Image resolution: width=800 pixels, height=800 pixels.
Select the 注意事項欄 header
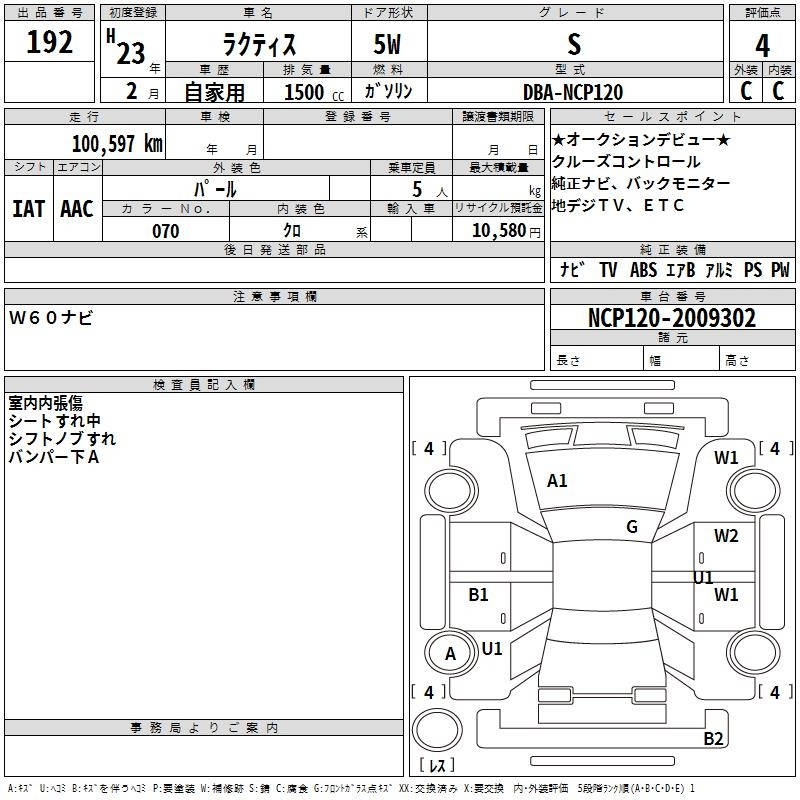tap(274, 296)
